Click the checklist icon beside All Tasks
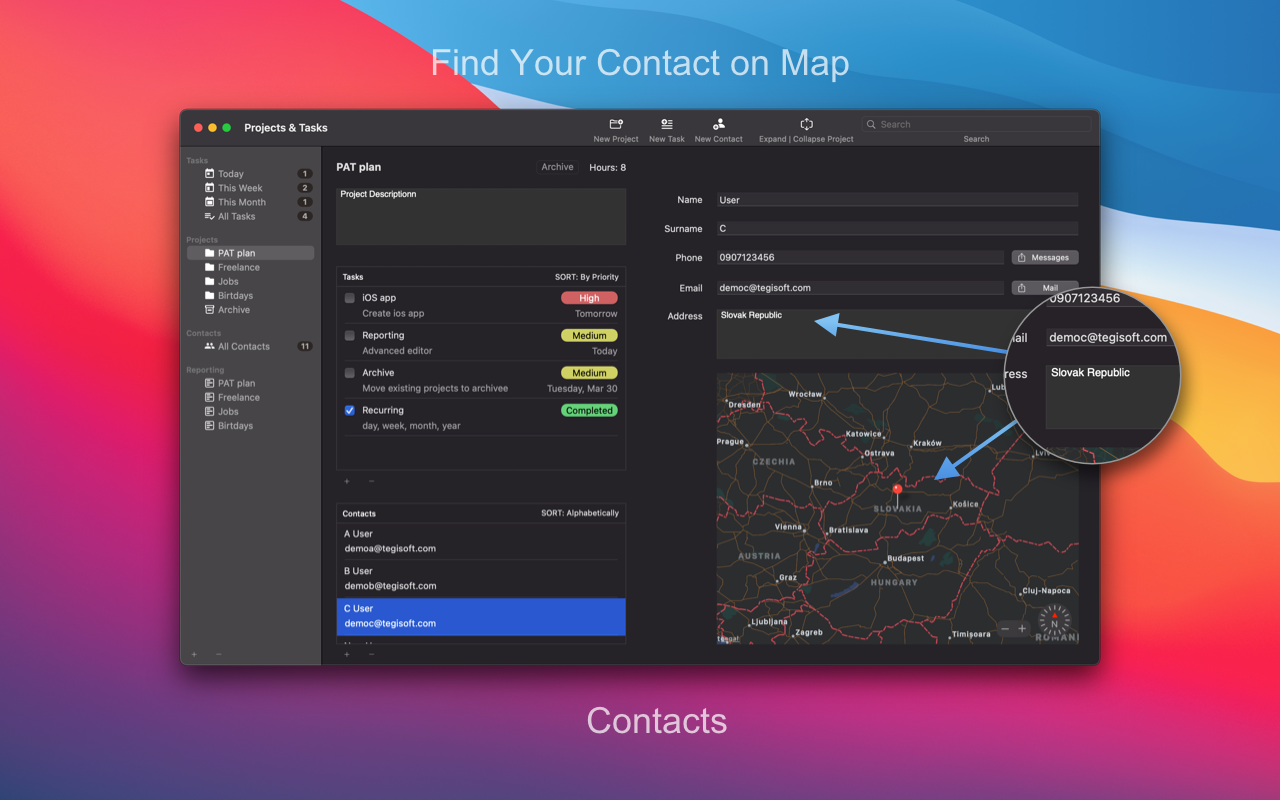Screen dimensions: 1280x800 [209, 216]
